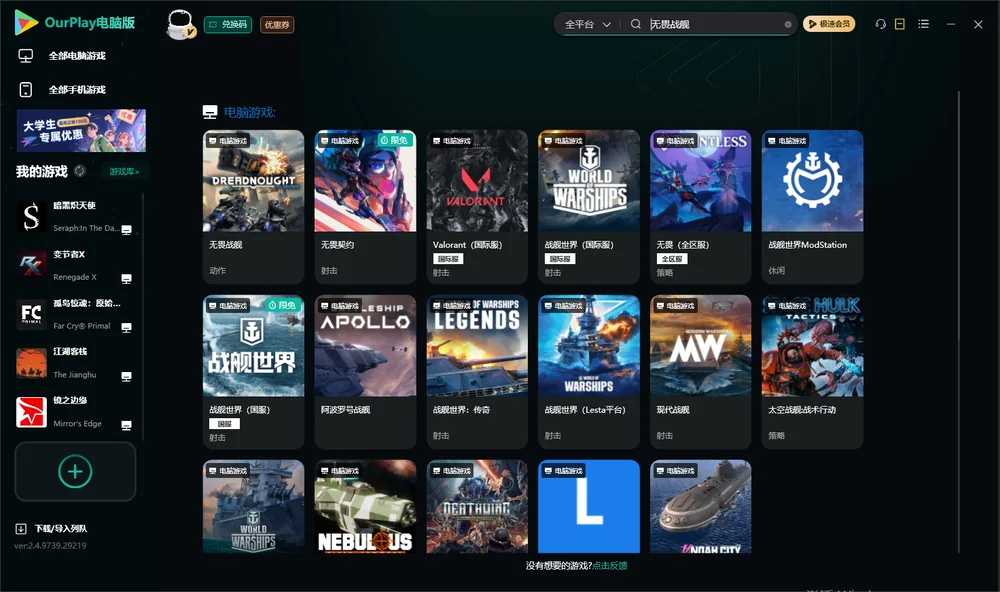Viewport: 1000px width, 592px height.
Task: Click the PC icon beside Seraph:In The Da
Action: click(x=126, y=230)
